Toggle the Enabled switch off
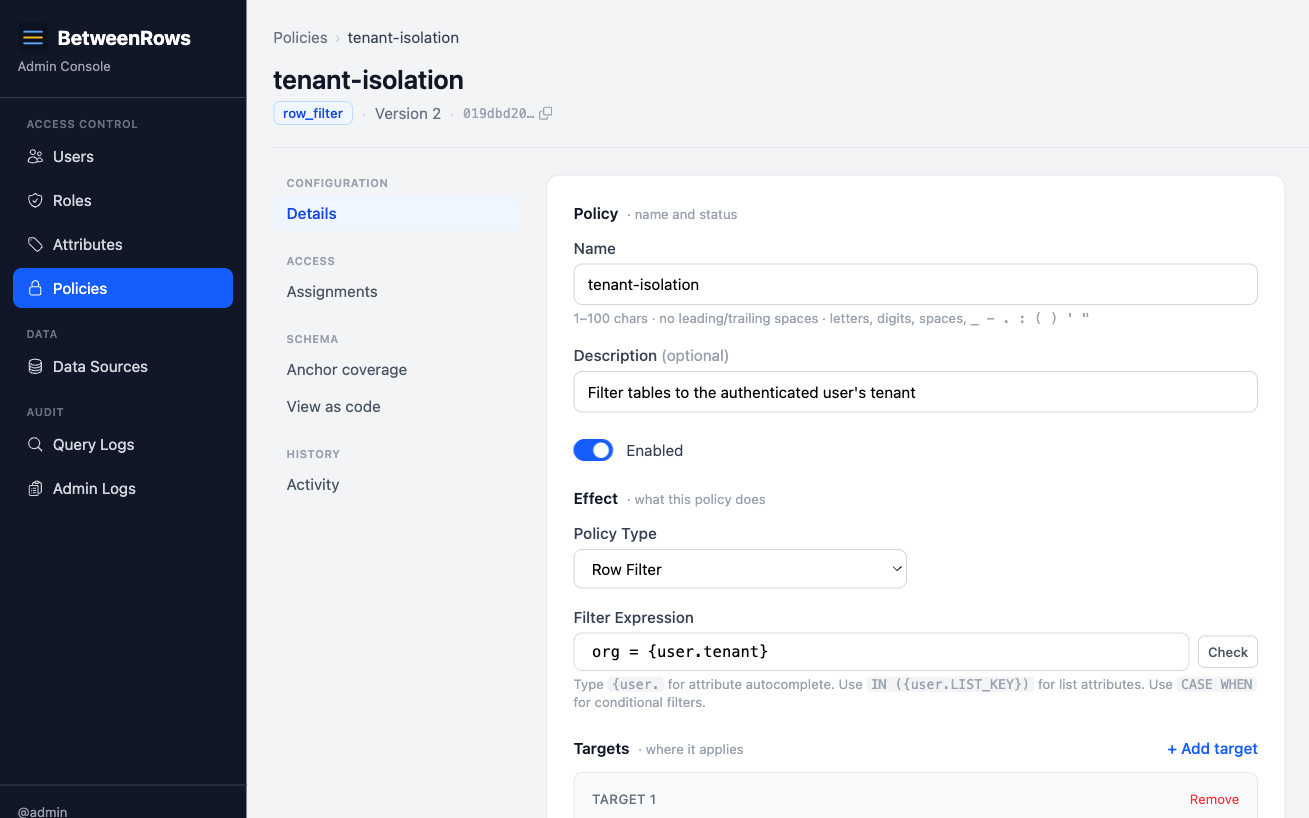The height and width of the screenshot is (818, 1309). click(593, 451)
